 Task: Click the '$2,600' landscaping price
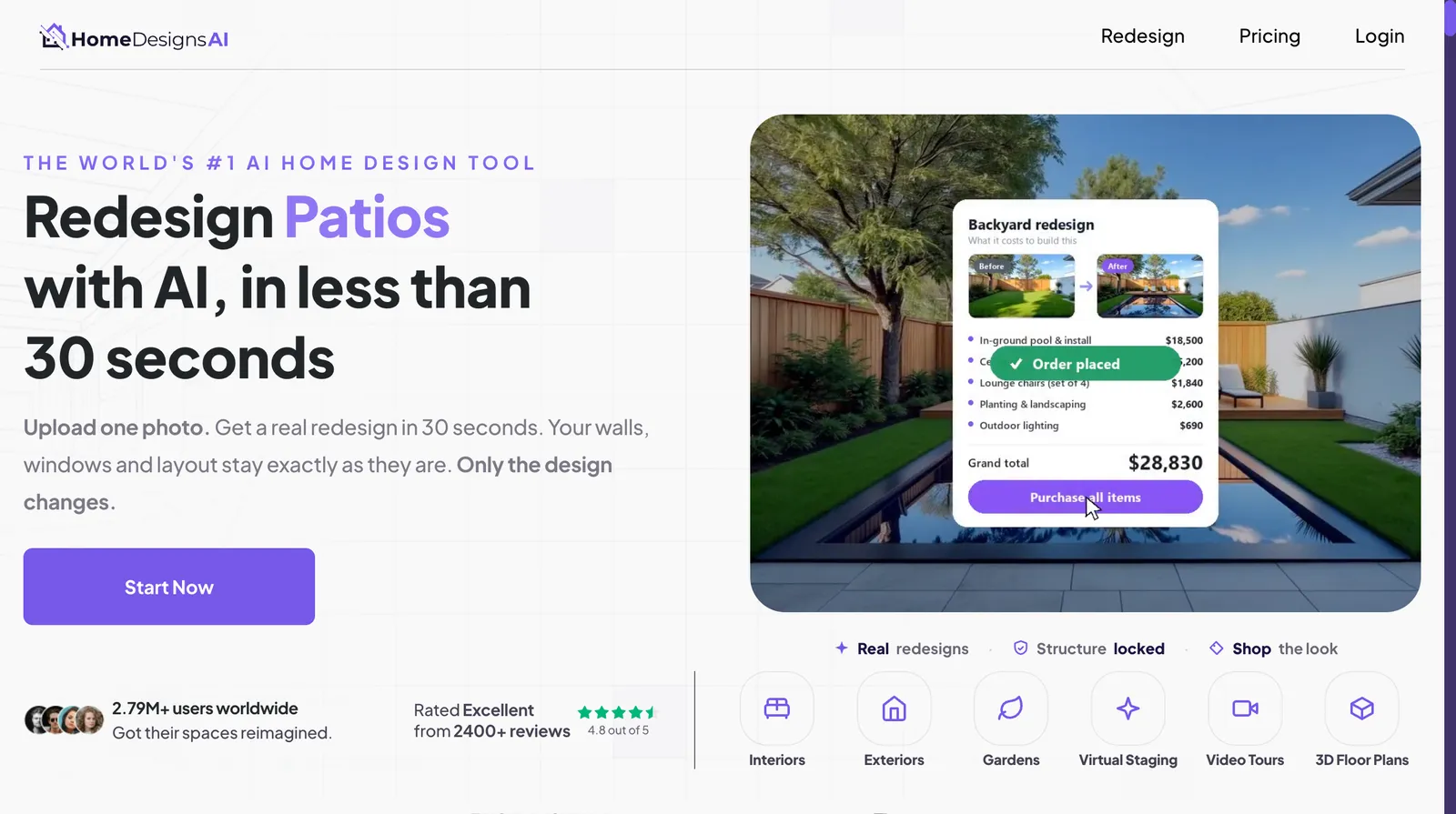[1187, 405]
